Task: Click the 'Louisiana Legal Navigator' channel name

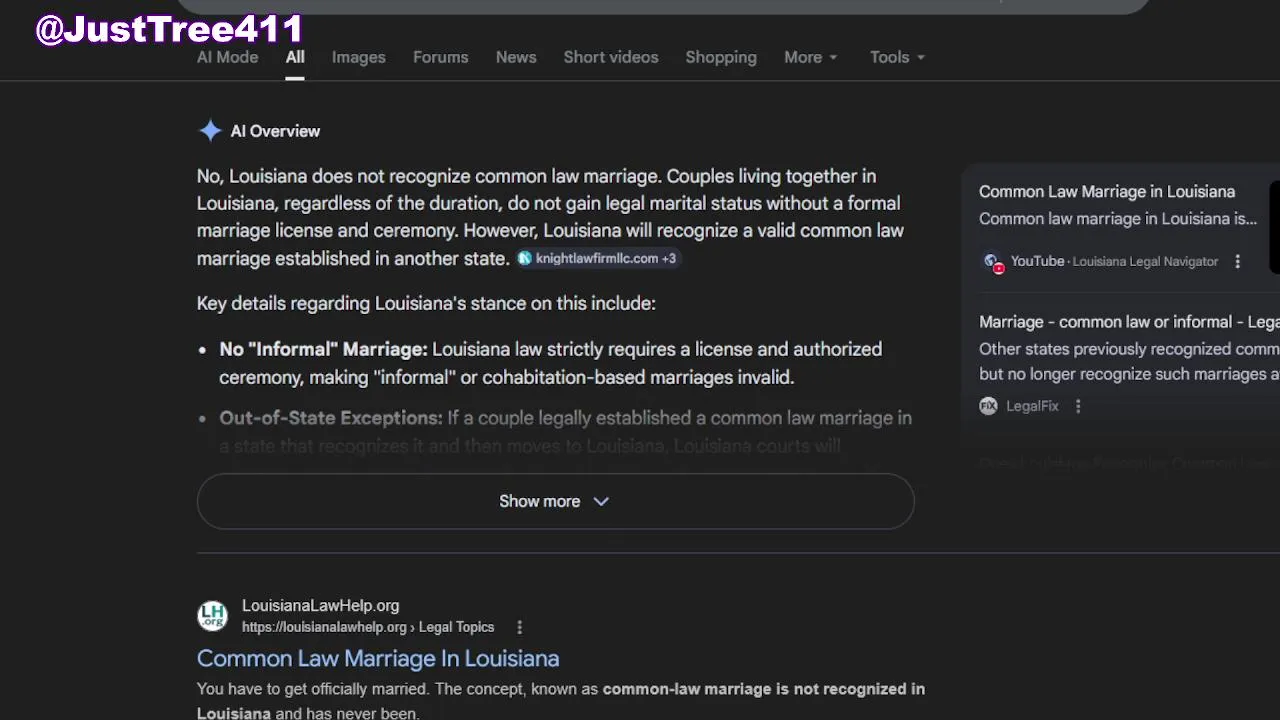Action: 1145,262
